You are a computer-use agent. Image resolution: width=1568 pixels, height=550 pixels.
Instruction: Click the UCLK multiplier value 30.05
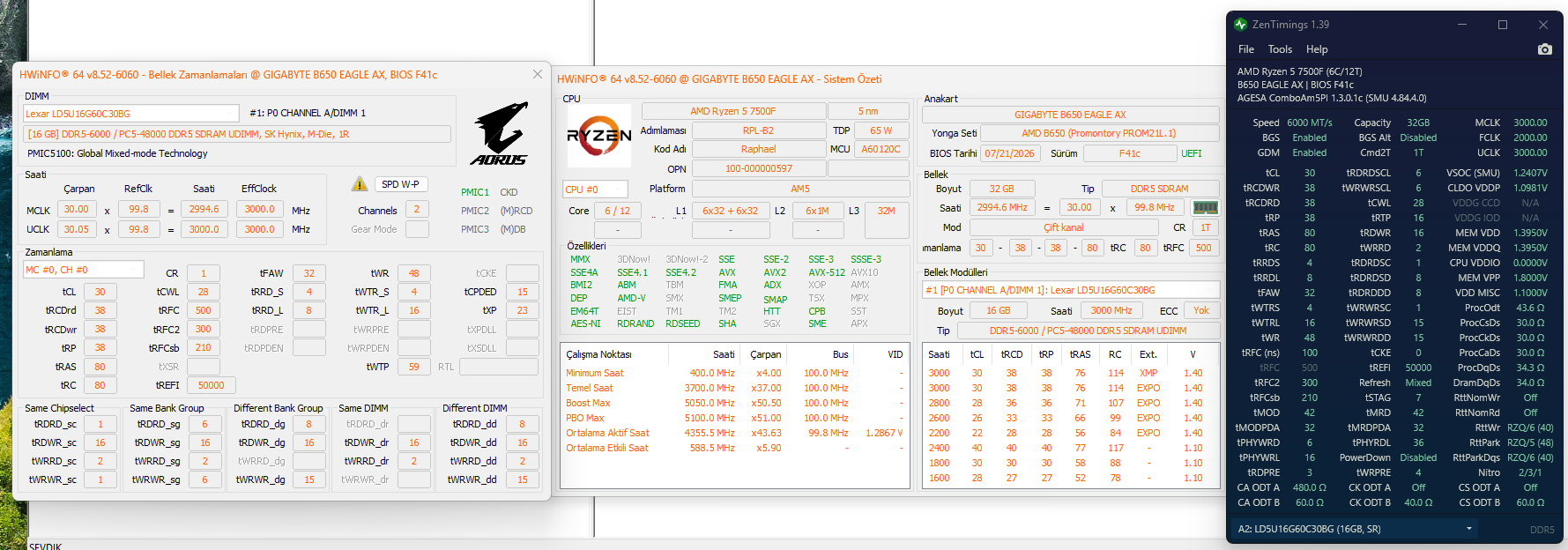[x=76, y=229]
